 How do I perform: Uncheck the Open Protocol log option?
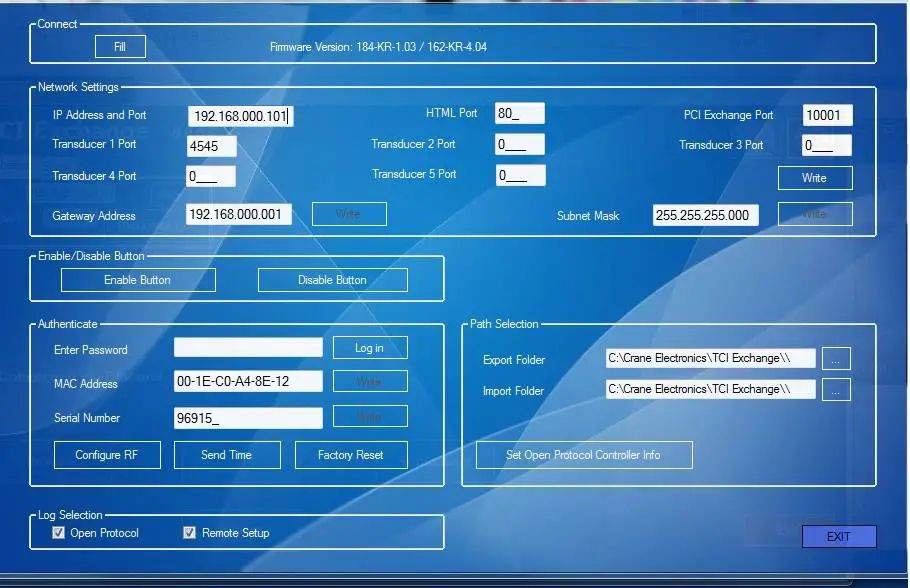[59, 532]
